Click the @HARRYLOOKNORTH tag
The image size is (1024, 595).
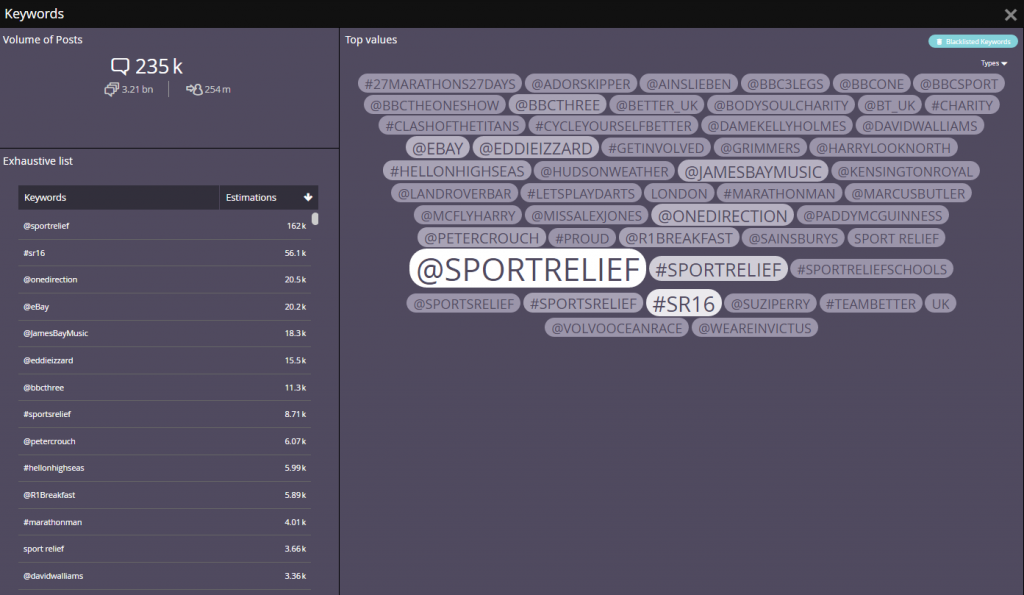[884, 148]
